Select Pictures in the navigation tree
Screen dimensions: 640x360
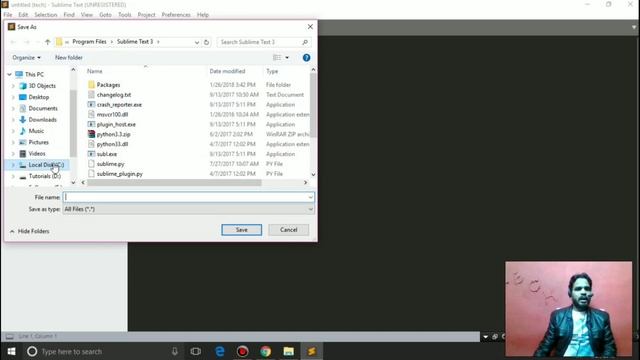tap(38, 142)
